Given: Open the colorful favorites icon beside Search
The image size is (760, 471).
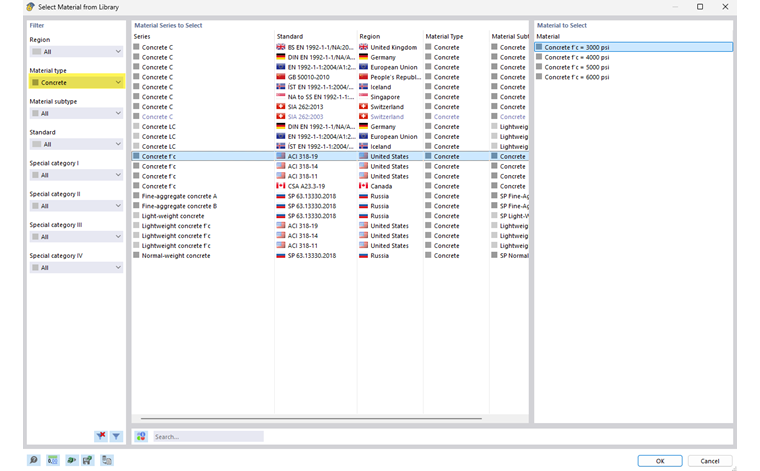Looking at the screenshot, I should pyautogui.click(x=141, y=437).
